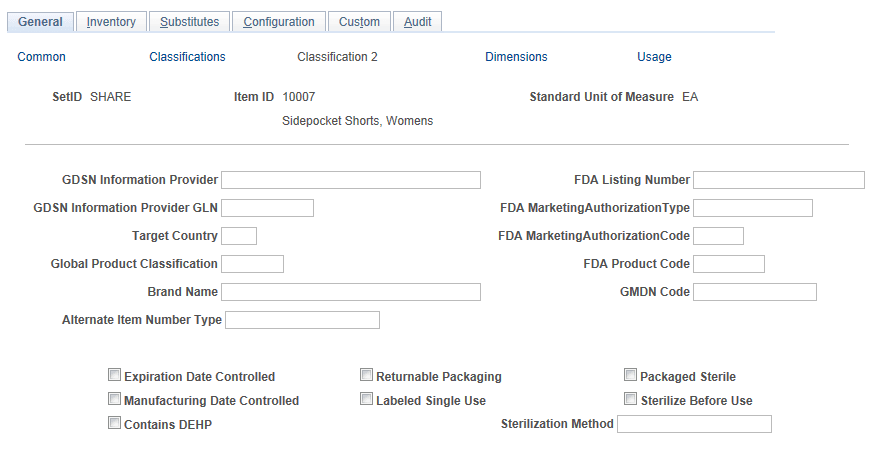Select the Configuration tab

(279, 22)
